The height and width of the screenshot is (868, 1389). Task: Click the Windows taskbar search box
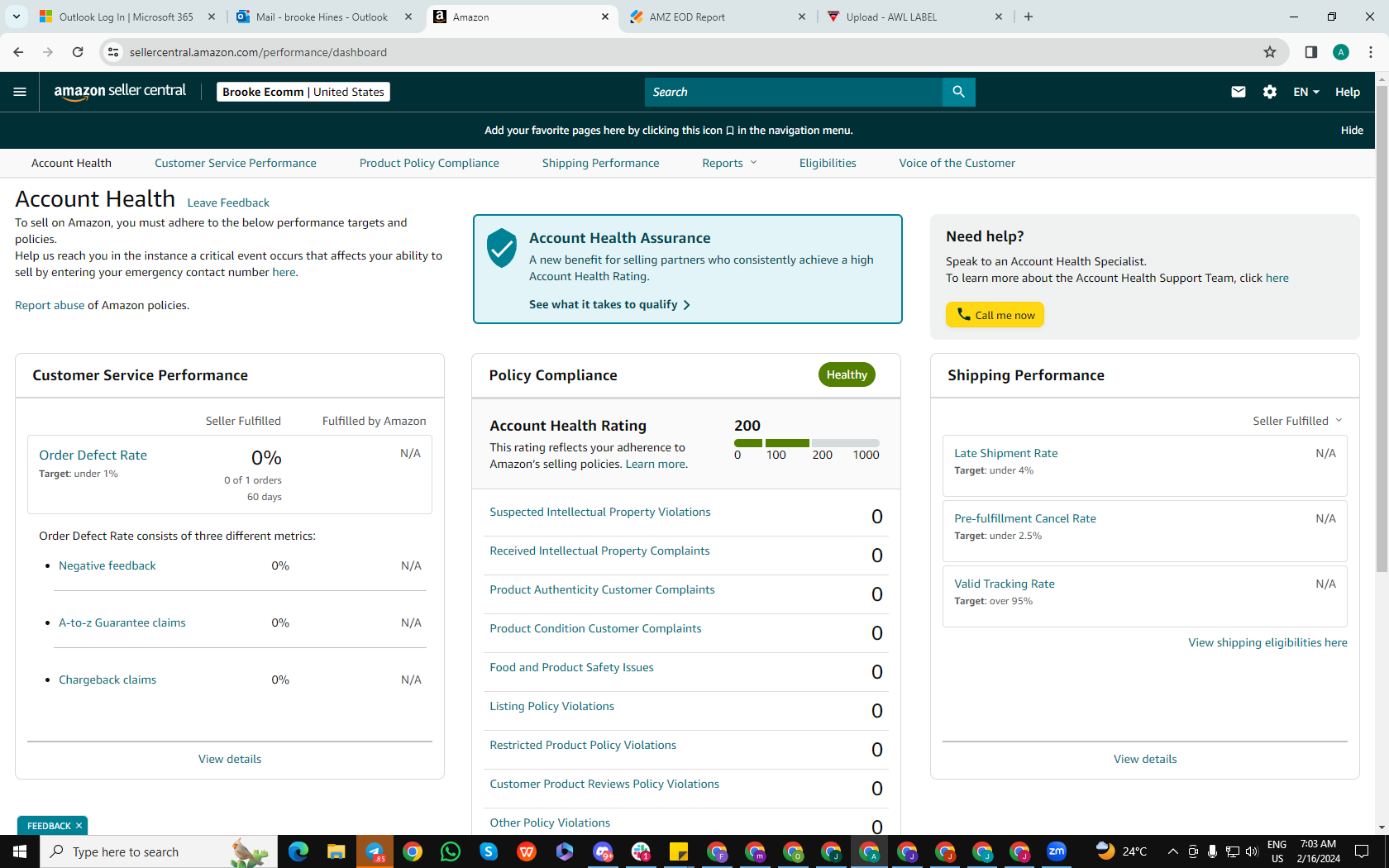point(157,851)
